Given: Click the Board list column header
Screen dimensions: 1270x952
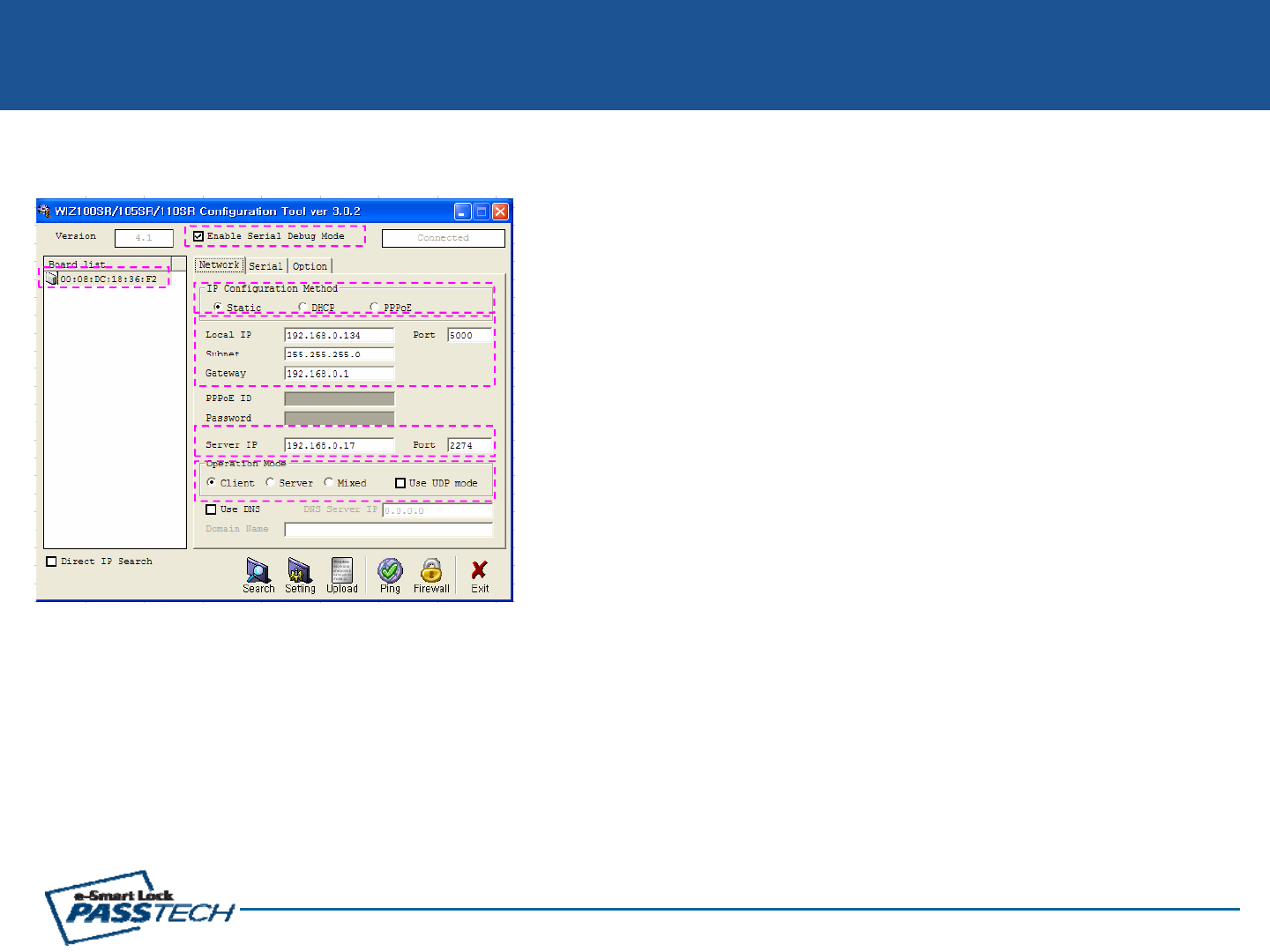Looking at the screenshot, I should (x=108, y=264).
